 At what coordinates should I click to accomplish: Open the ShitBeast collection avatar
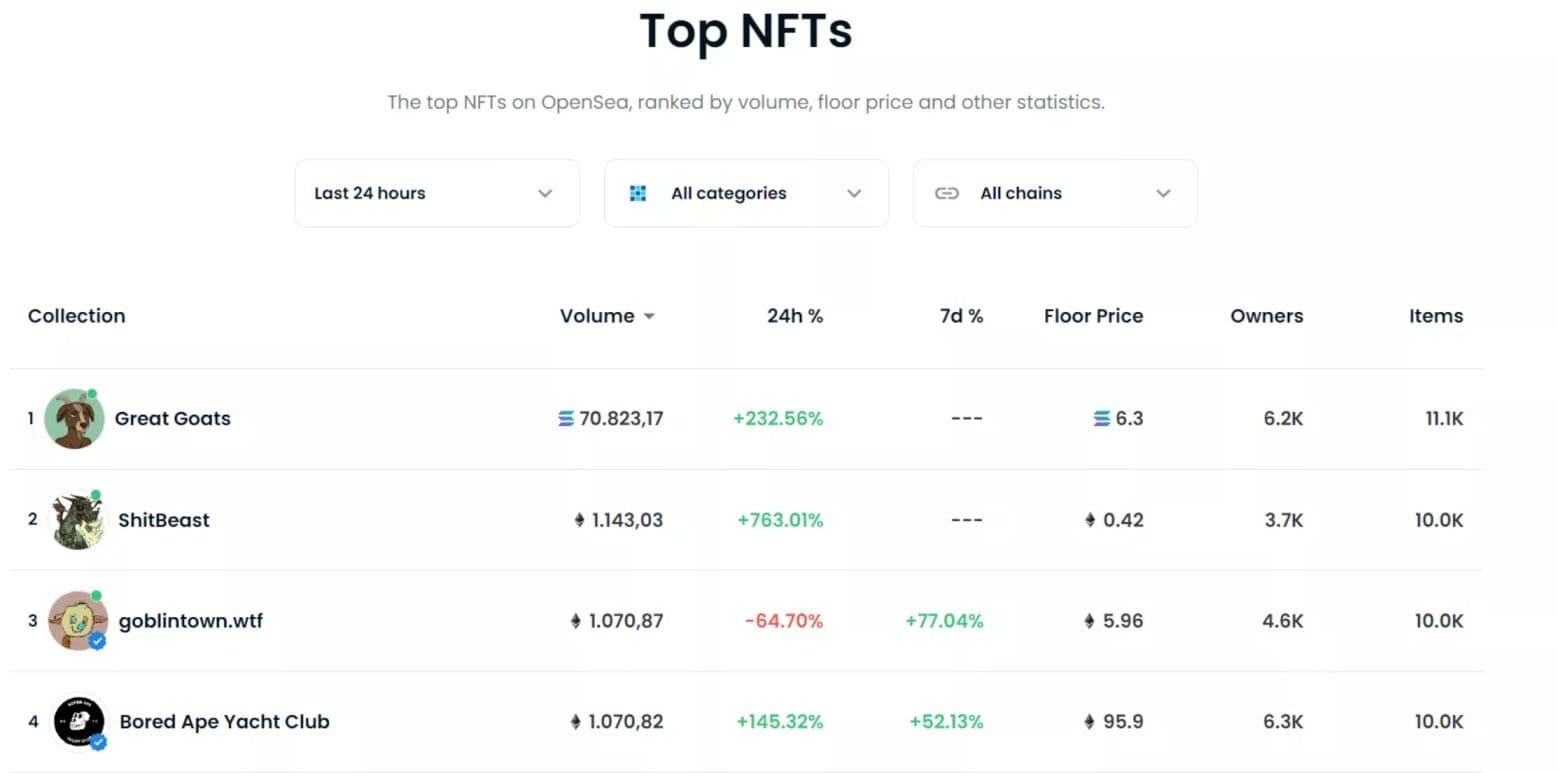coord(78,520)
